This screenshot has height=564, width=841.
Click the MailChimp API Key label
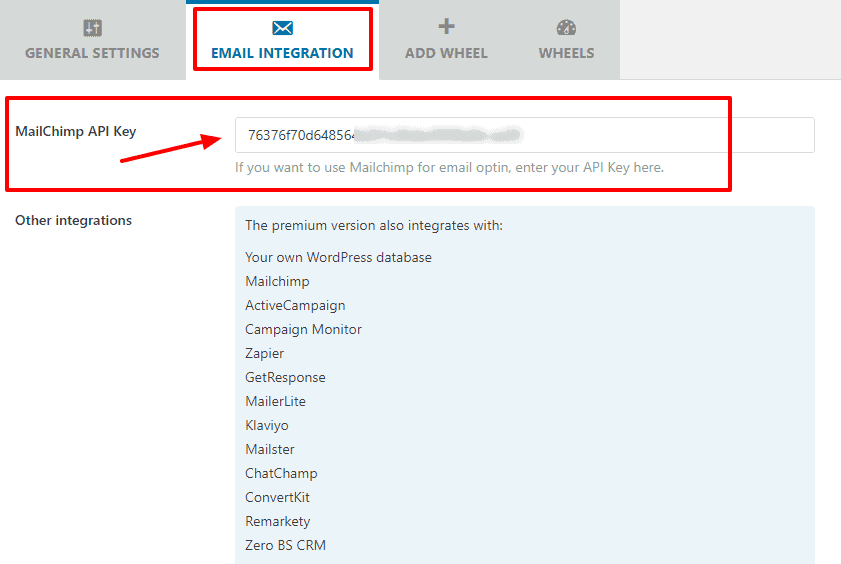coord(76,131)
